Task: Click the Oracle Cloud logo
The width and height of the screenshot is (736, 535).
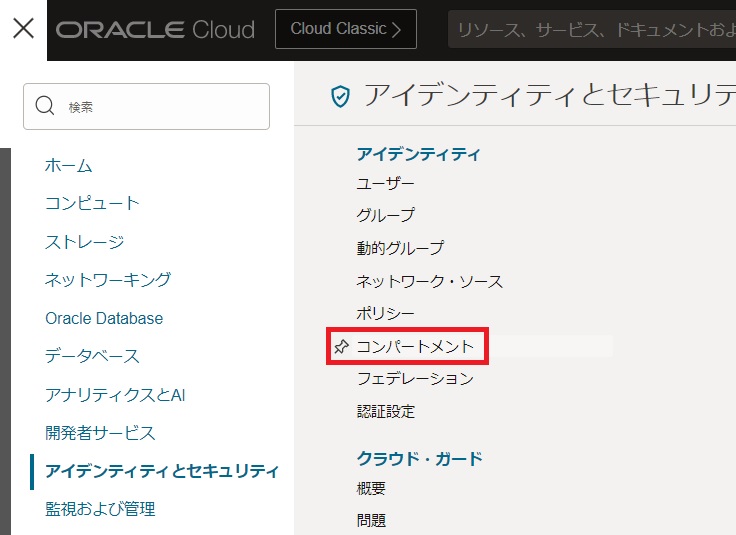Action: [155, 30]
